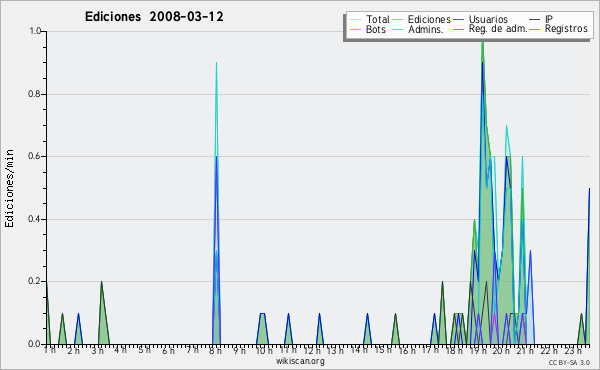
Task: Click the '3 h' x-axis tick label
Action: (97, 351)
